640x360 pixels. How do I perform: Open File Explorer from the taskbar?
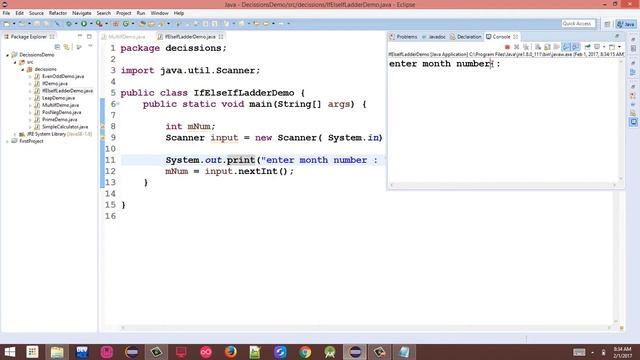[x=57, y=352]
